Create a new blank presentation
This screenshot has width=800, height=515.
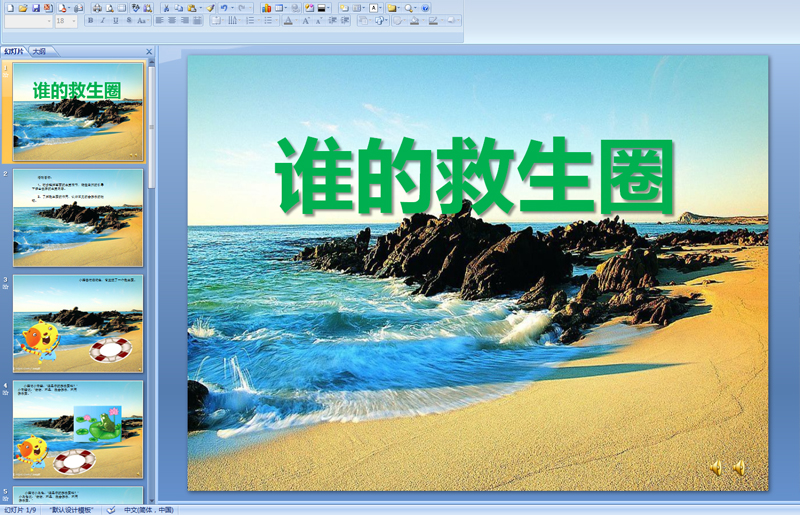10,8
